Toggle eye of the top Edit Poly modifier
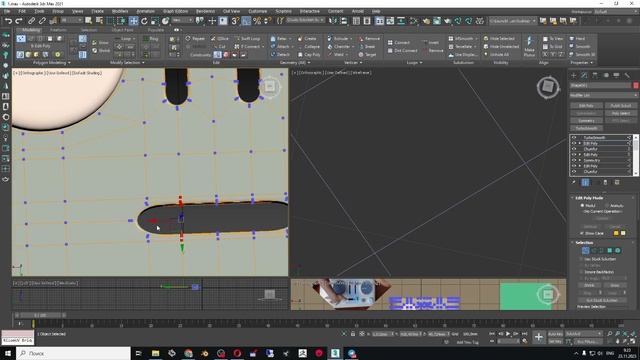The width and height of the screenshot is (640, 360). [x=574, y=144]
